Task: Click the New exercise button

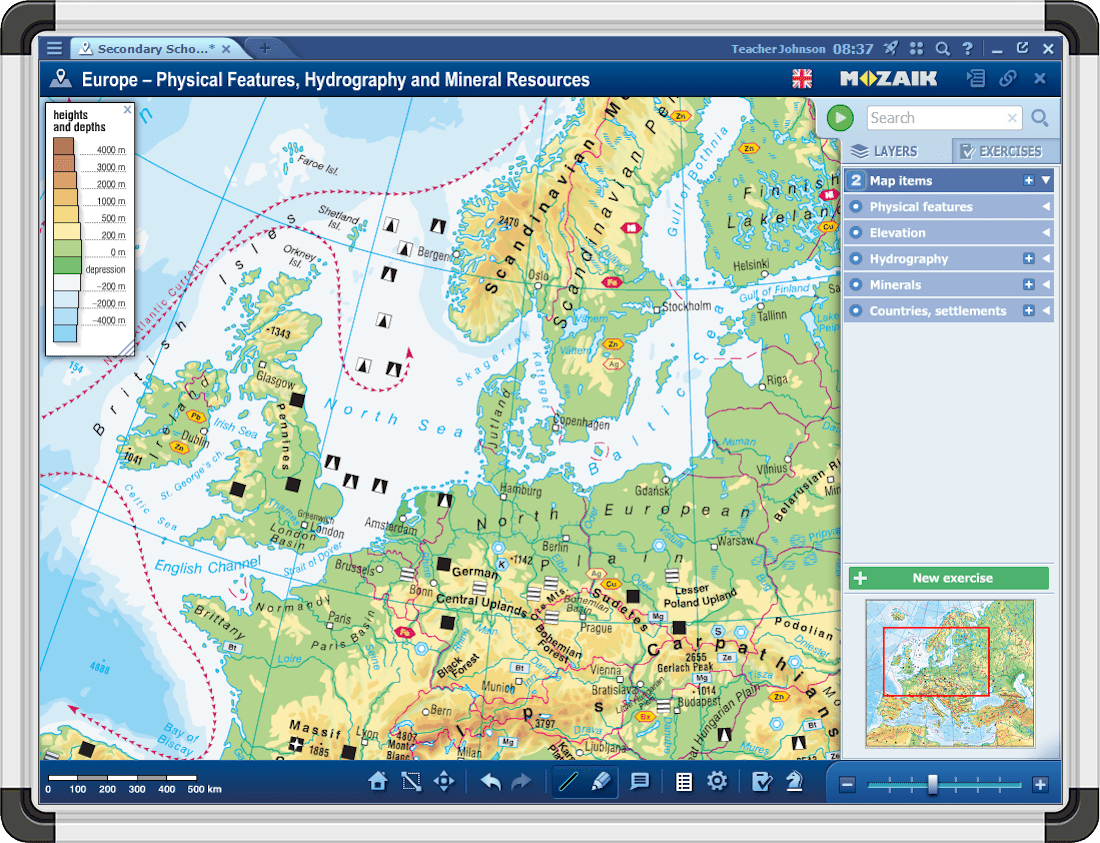Action: (948, 578)
